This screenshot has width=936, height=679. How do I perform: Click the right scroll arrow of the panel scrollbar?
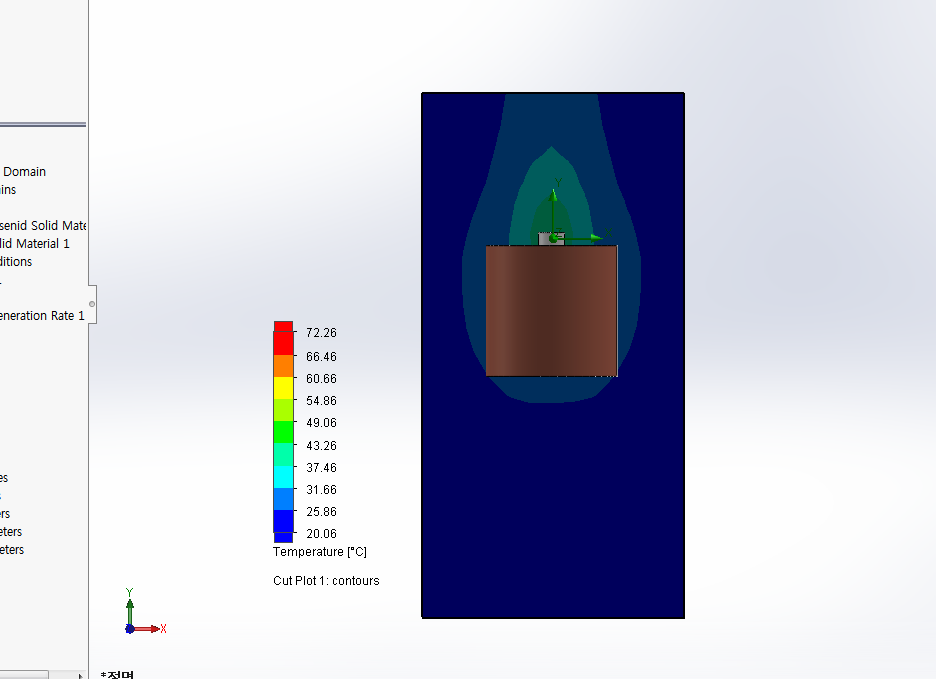coord(80,675)
